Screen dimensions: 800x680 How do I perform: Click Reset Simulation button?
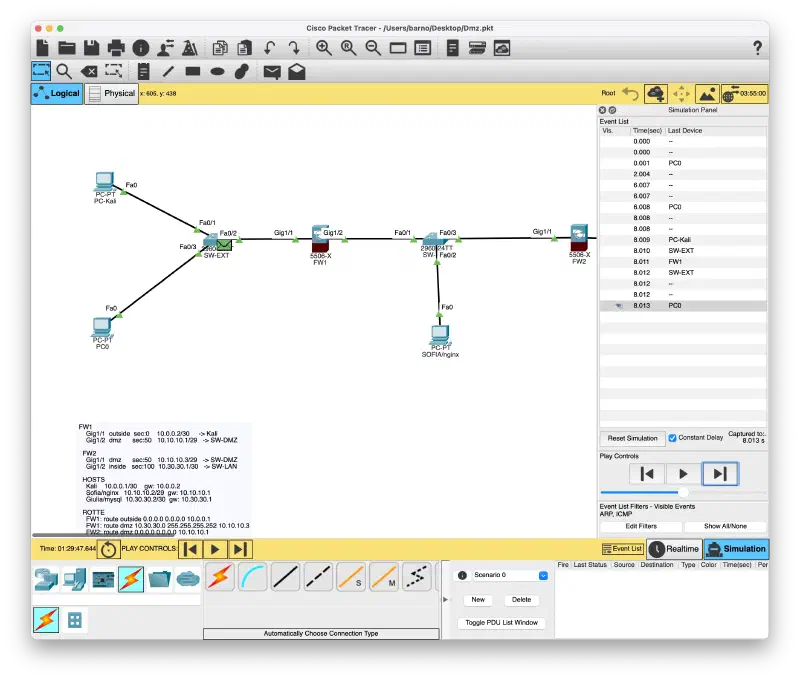[632, 438]
